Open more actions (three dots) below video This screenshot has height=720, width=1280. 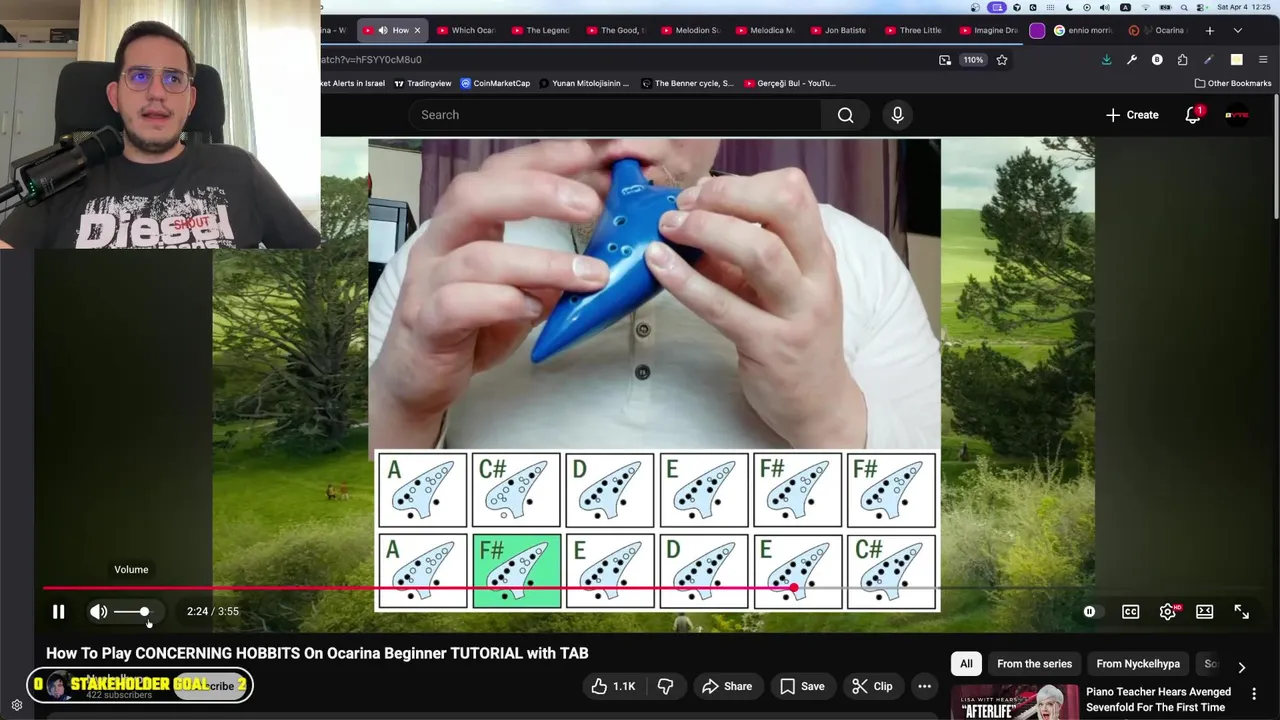pyautogui.click(x=924, y=686)
